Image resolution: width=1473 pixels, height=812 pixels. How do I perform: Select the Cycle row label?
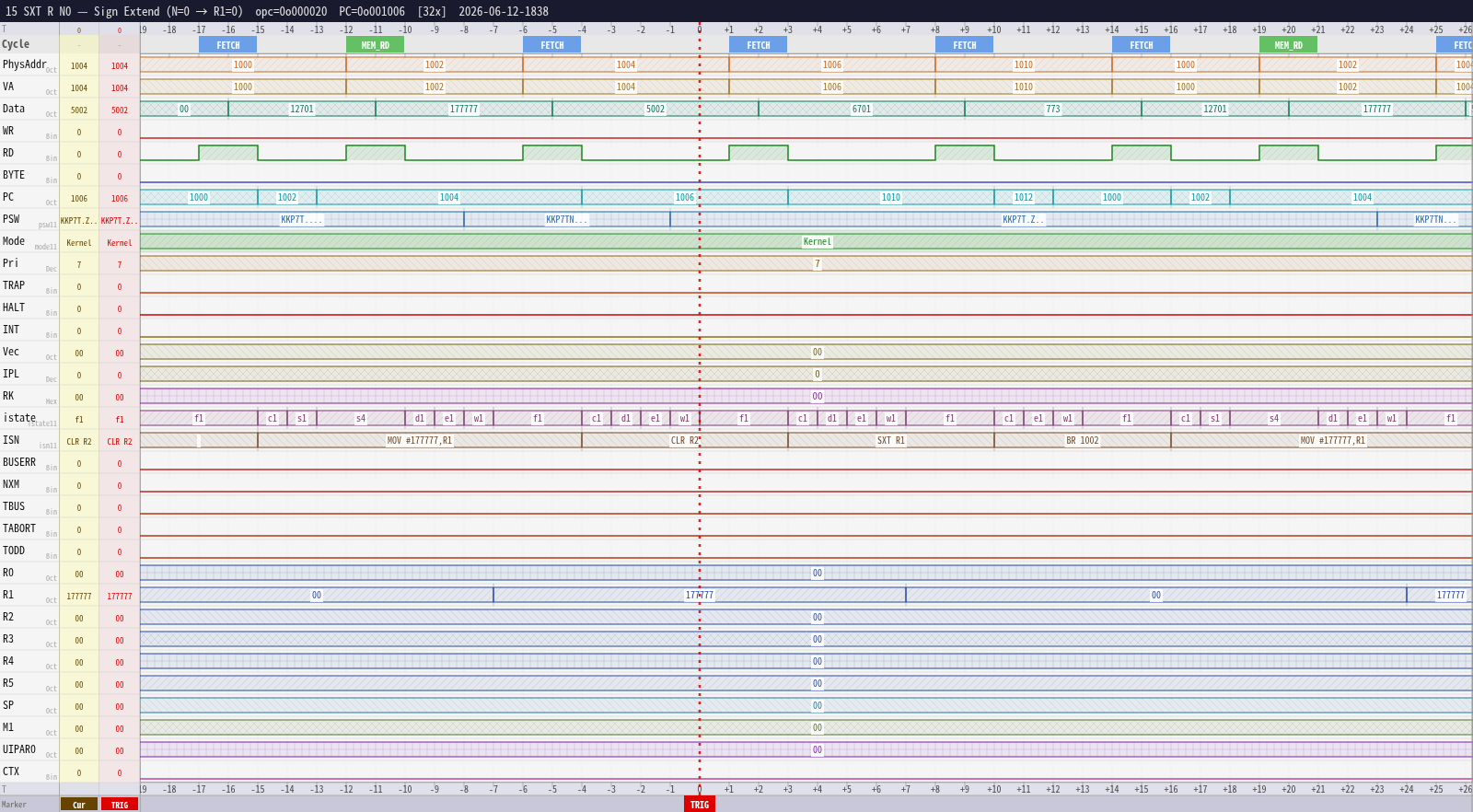pyautogui.click(x=16, y=44)
